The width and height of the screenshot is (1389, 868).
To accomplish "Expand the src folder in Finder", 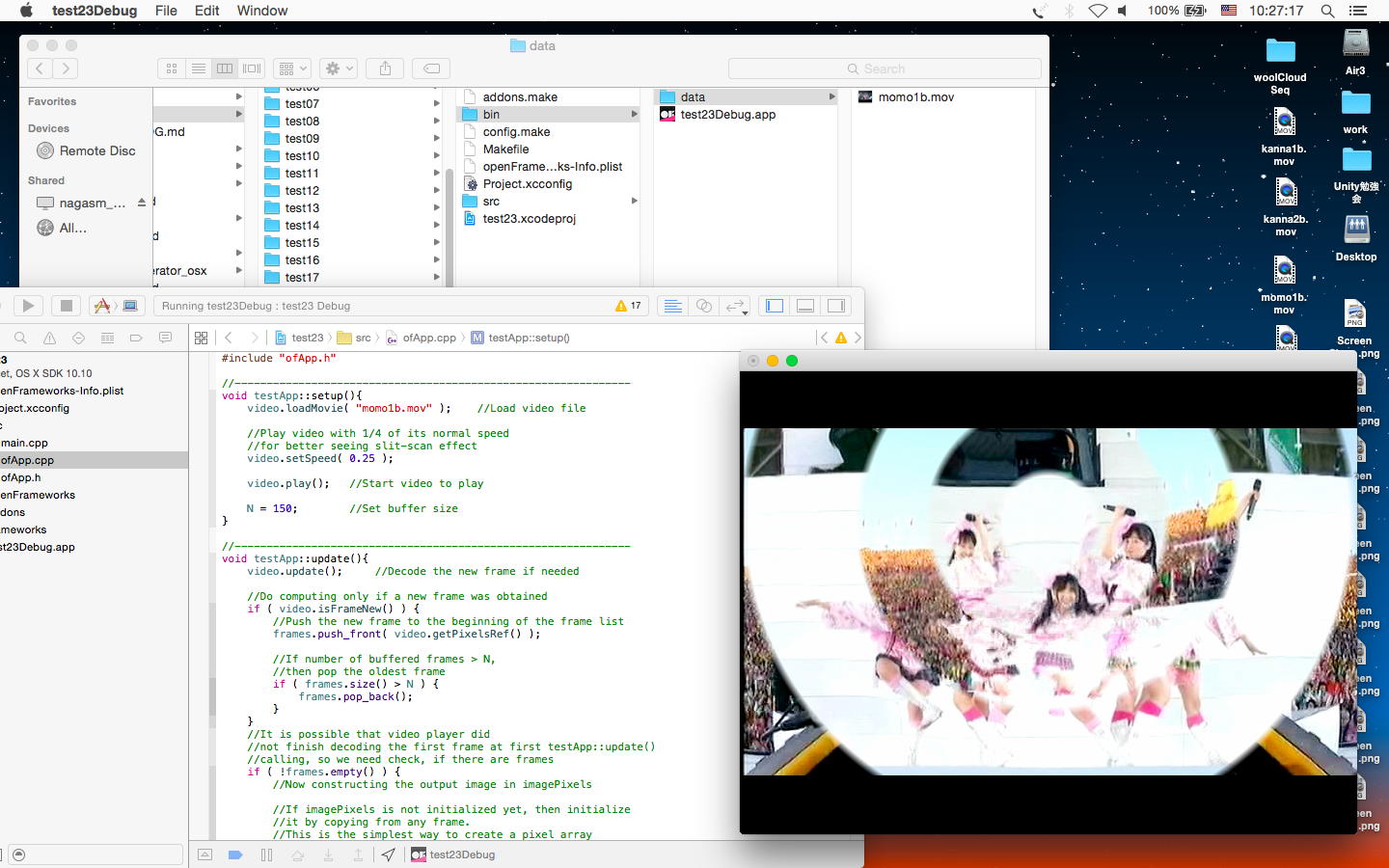I will pos(491,202).
